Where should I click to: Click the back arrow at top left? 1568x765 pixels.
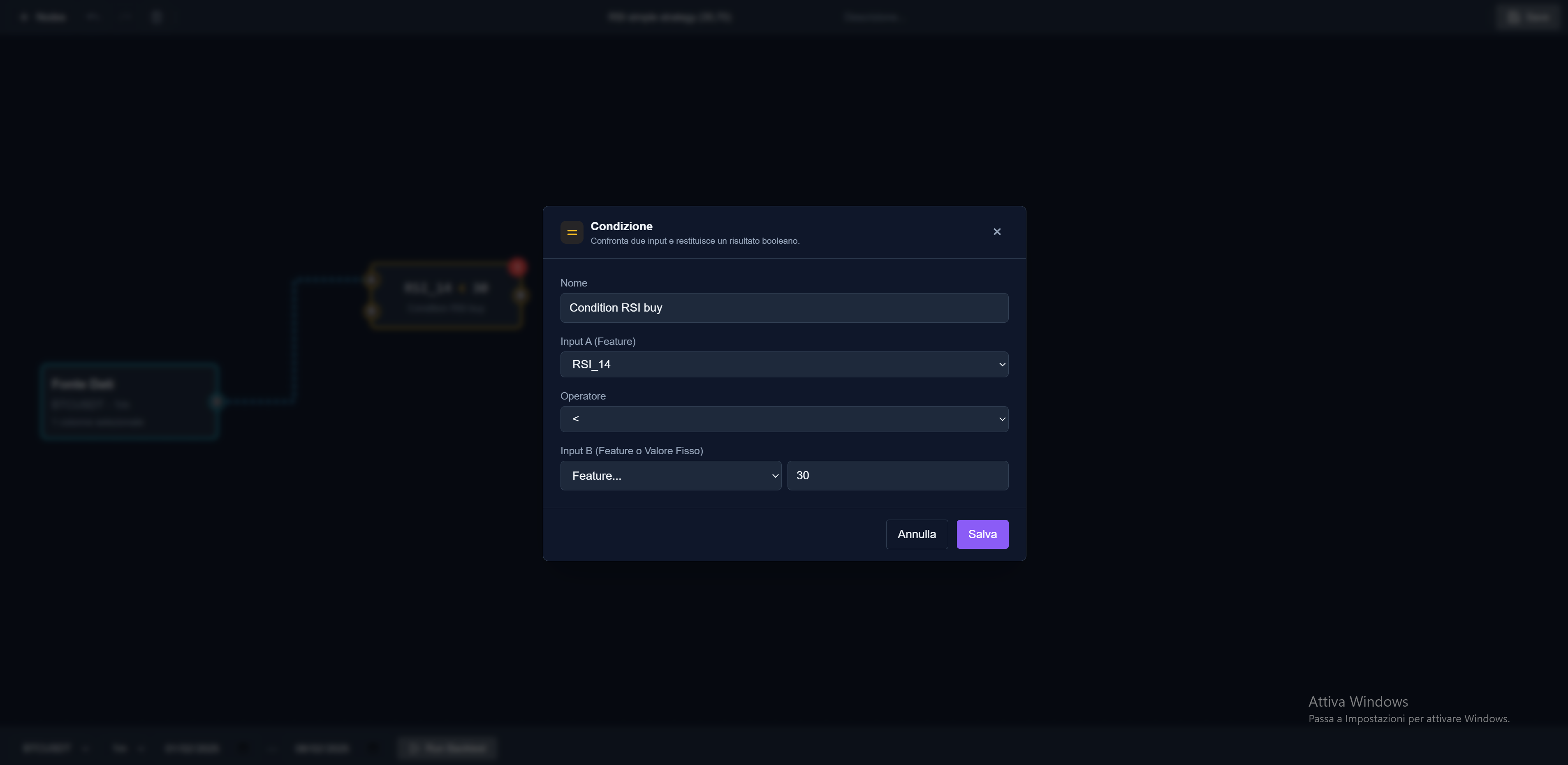point(24,17)
